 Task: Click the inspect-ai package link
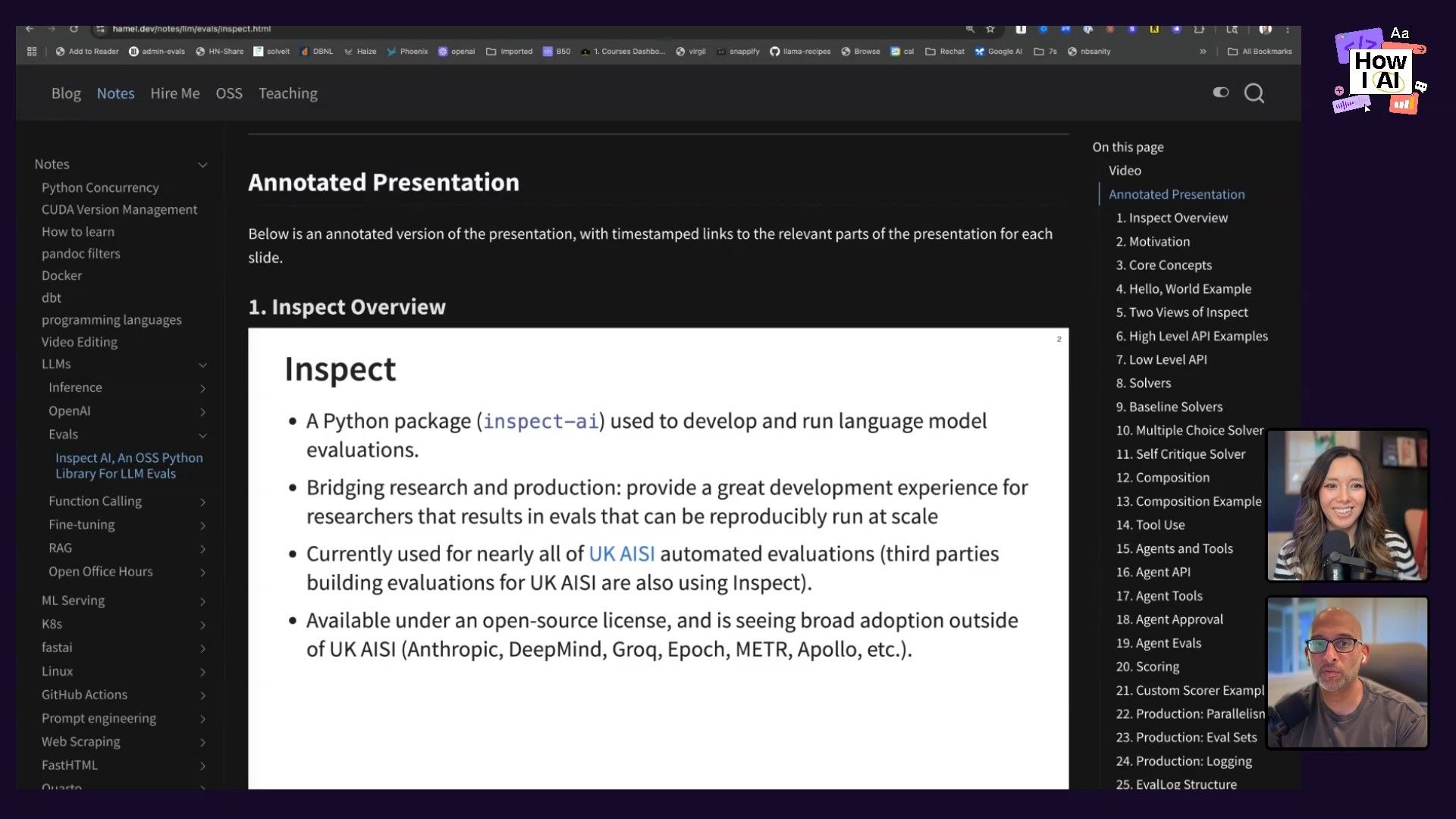[x=541, y=422]
